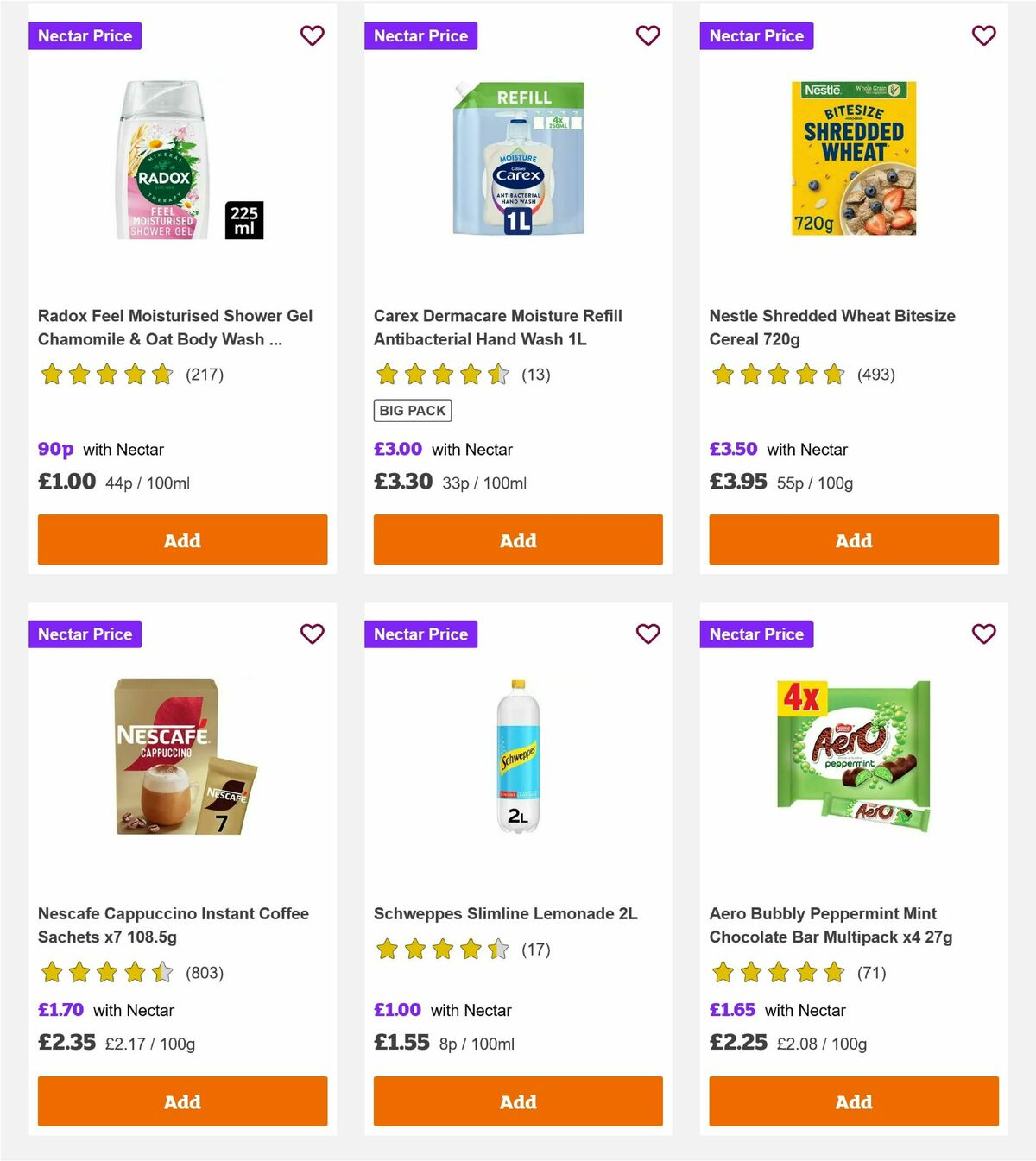1036x1161 pixels.
Task: Add Radox Shower Gel to the basket
Action: click(x=181, y=539)
